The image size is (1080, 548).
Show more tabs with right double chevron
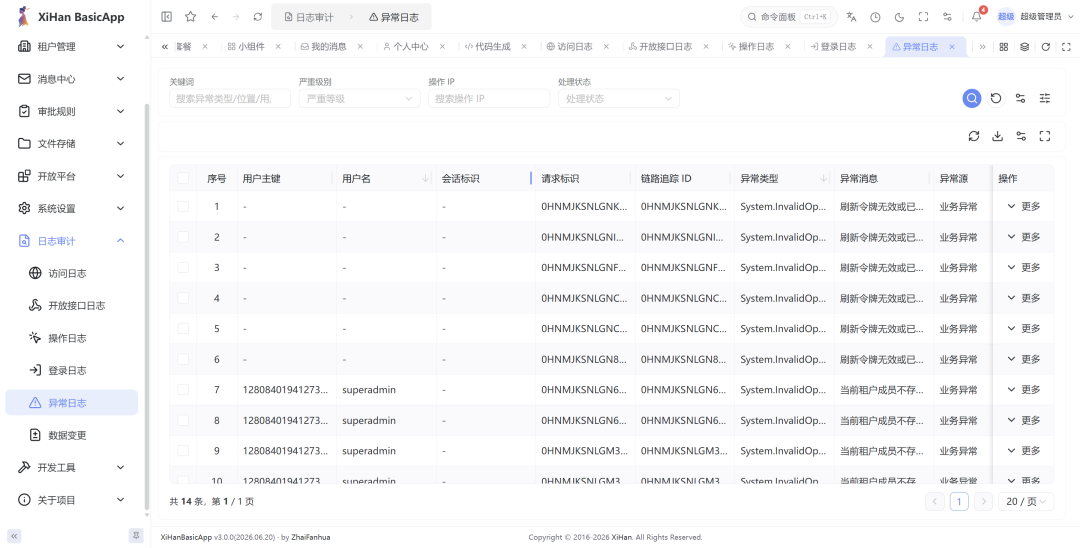tap(982, 47)
